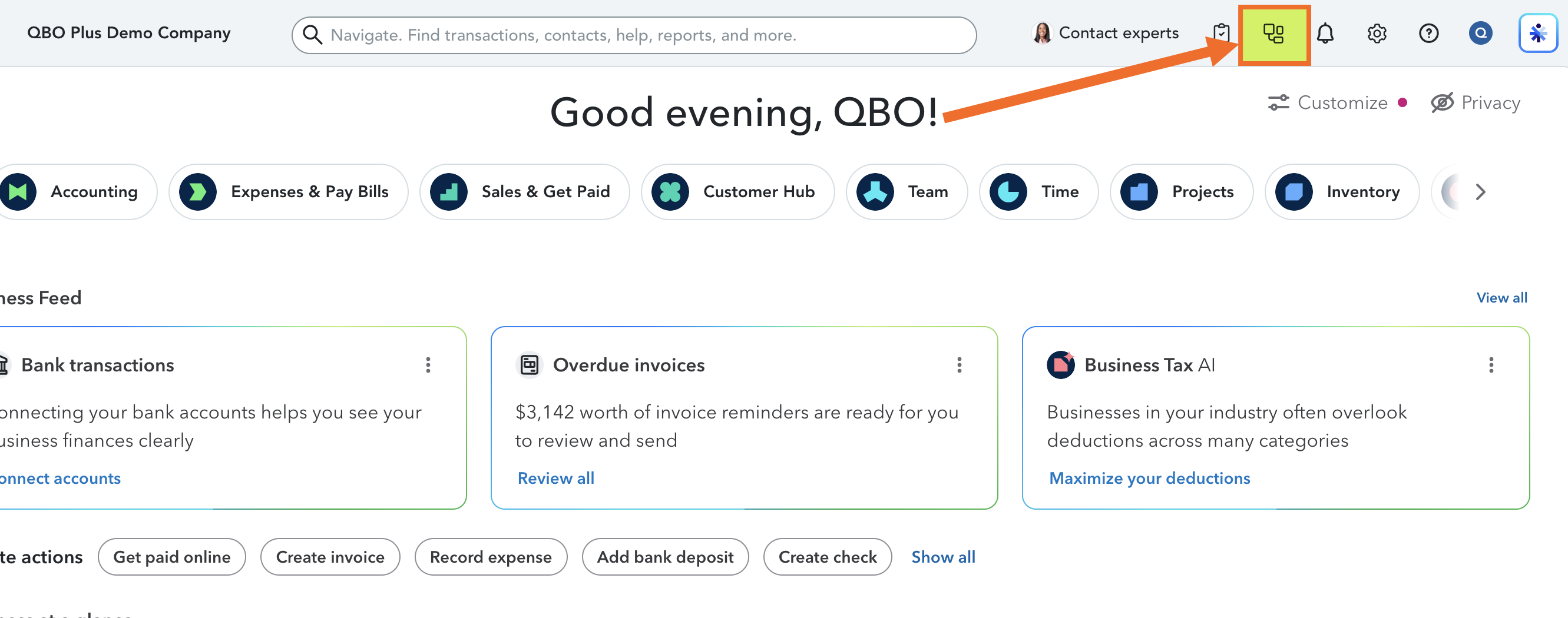Open the Settings gear menu
1568x618 pixels.
1377,34
